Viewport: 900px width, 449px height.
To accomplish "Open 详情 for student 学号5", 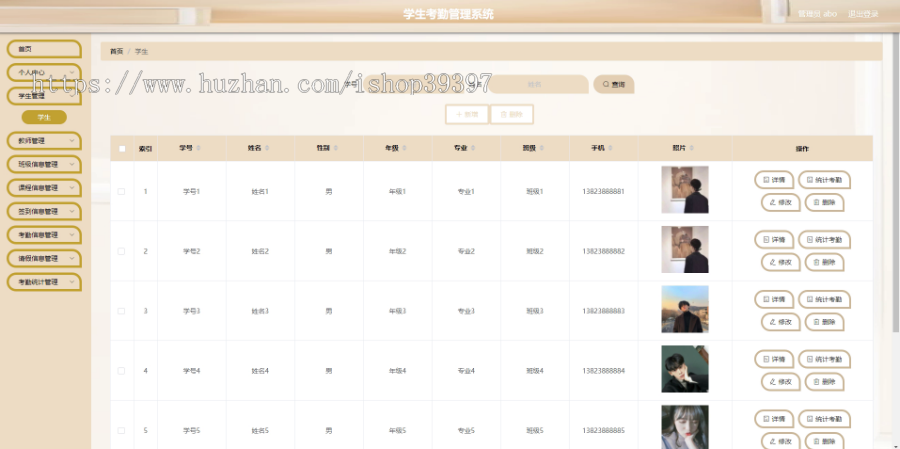I will [774, 419].
